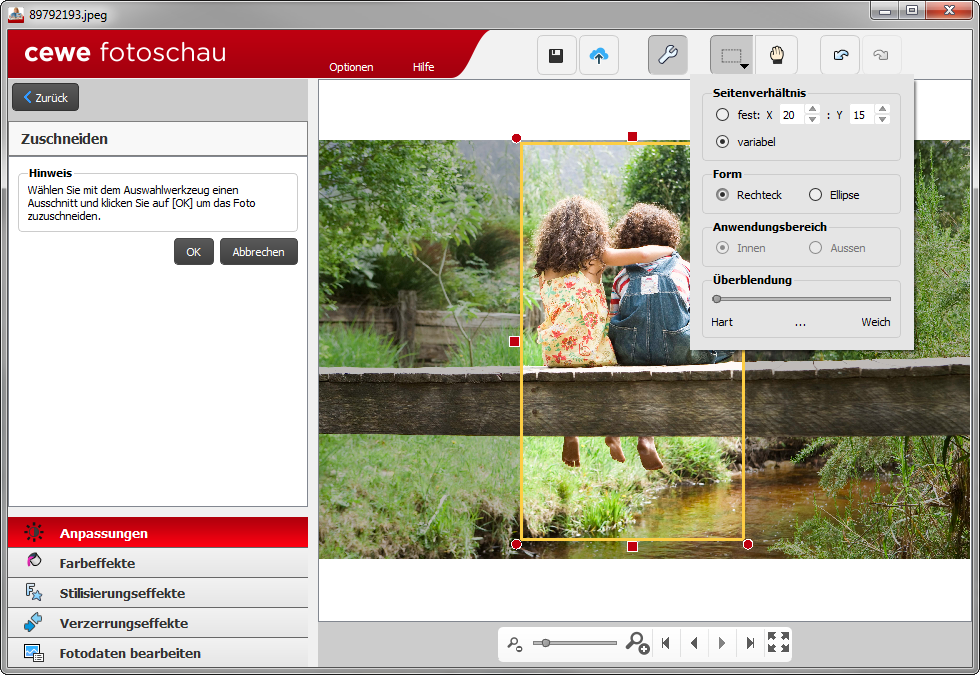Click the X aspect ratio input field
Screen dimensions: 980x675
pyautogui.click(x=790, y=115)
